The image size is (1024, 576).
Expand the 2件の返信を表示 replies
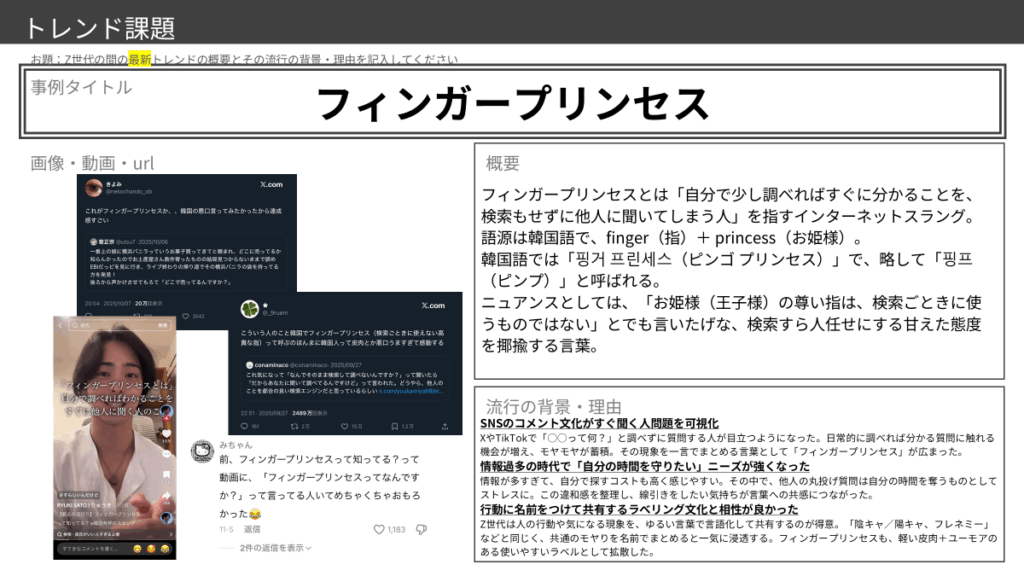[x=273, y=548]
